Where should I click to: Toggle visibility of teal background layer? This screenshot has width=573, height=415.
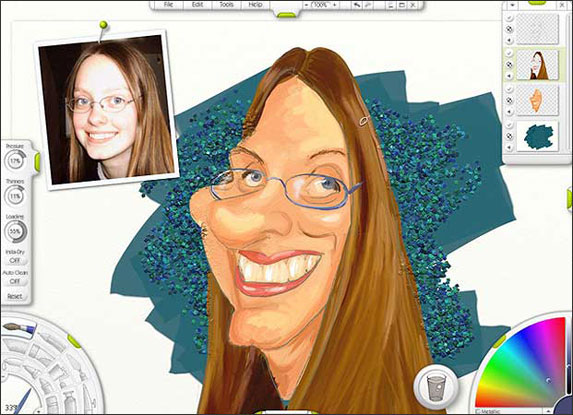(x=510, y=125)
